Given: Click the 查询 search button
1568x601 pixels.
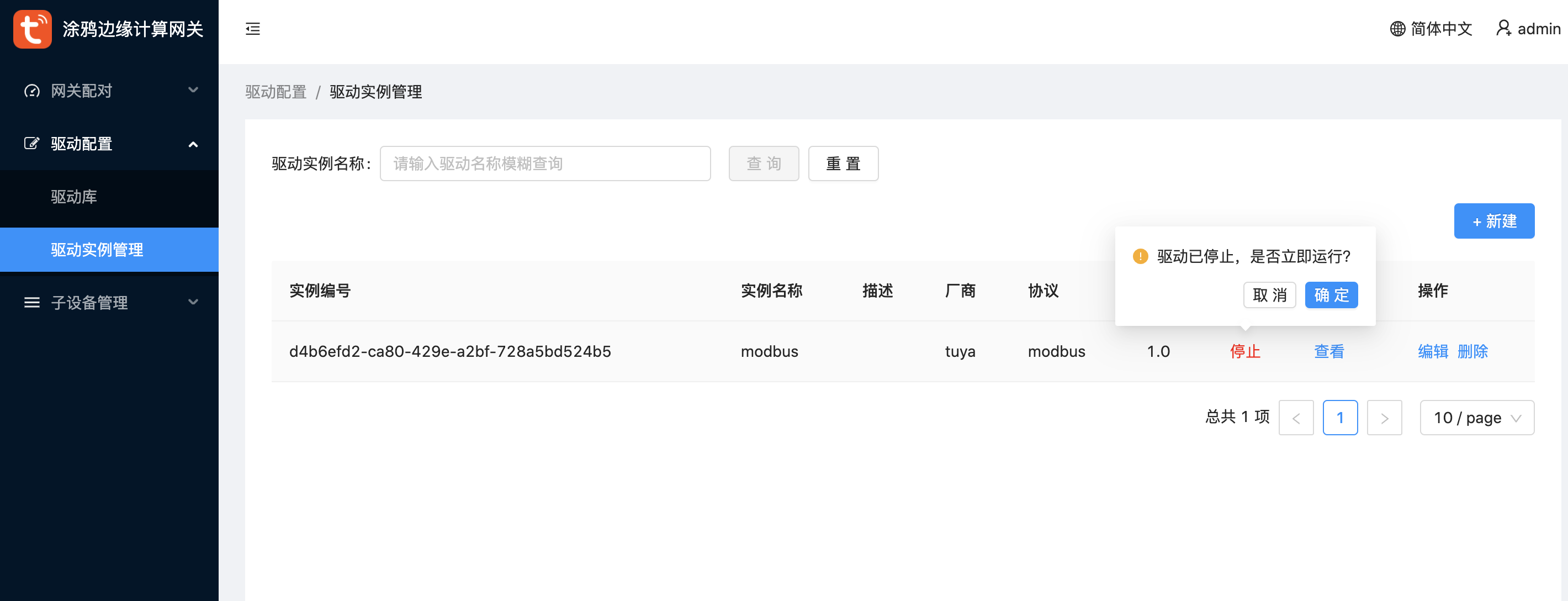Looking at the screenshot, I should click(x=764, y=163).
